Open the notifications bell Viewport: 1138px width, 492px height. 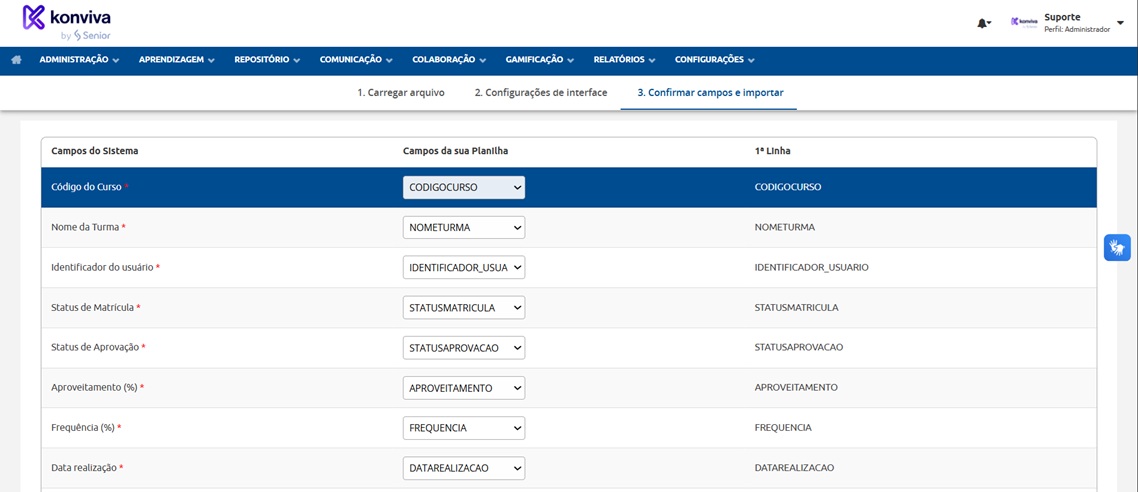[983, 23]
